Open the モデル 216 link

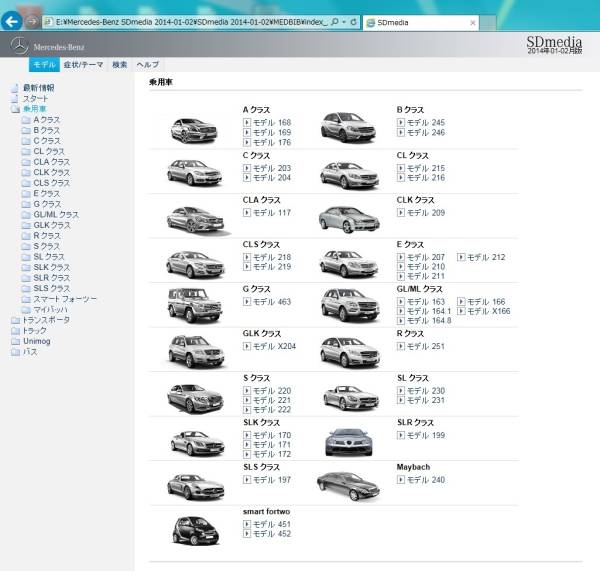point(426,178)
